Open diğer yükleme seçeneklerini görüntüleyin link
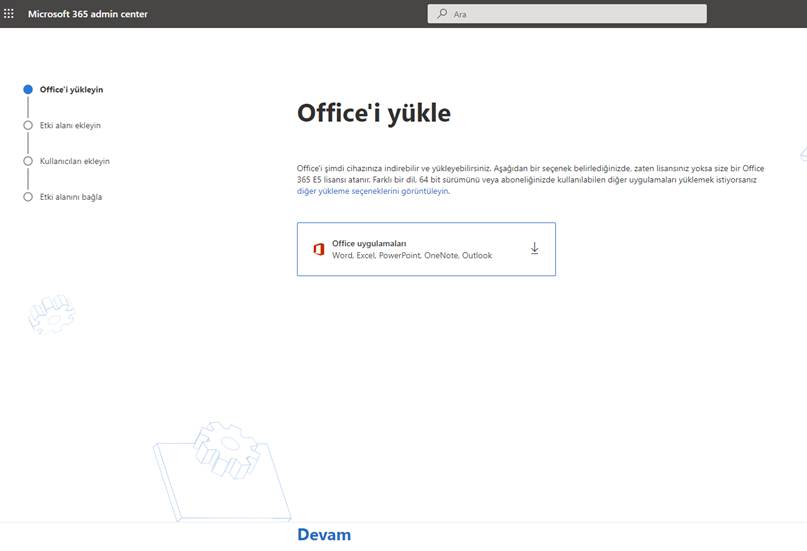The width and height of the screenshot is (807, 551). [x=373, y=191]
